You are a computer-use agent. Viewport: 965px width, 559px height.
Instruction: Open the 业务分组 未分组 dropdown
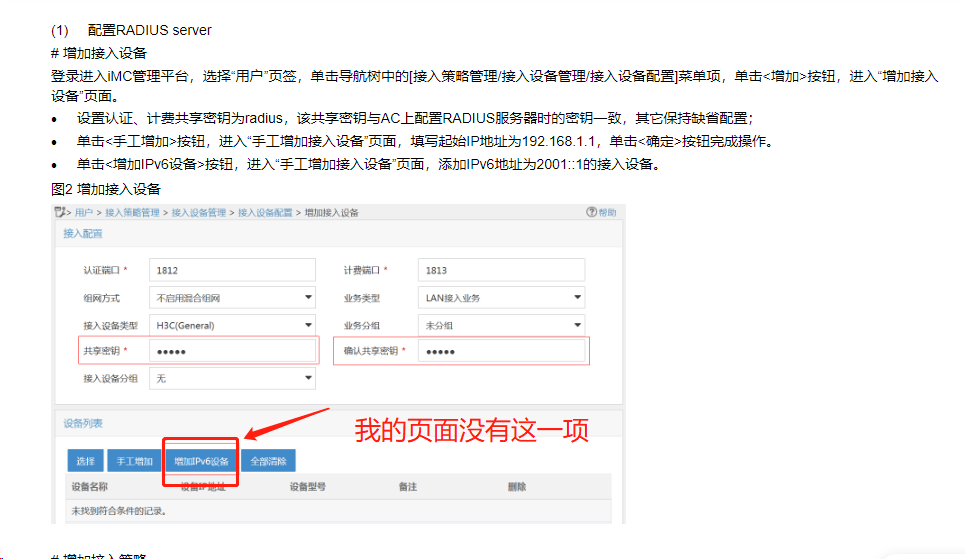[501, 325]
